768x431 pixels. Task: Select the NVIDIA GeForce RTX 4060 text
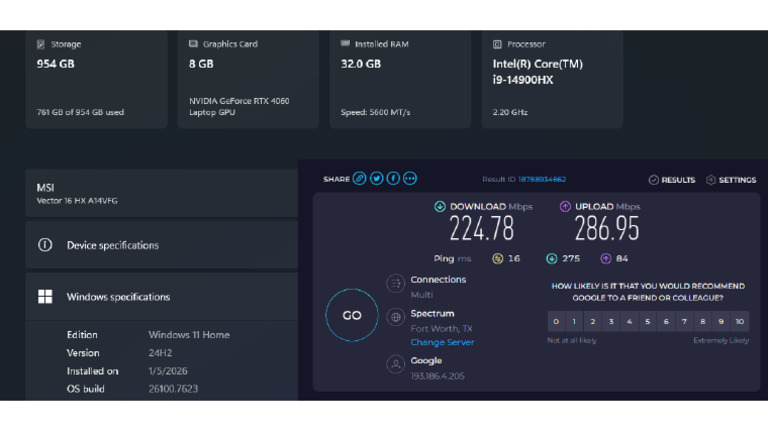pyautogui.click(x=239, y=101)
